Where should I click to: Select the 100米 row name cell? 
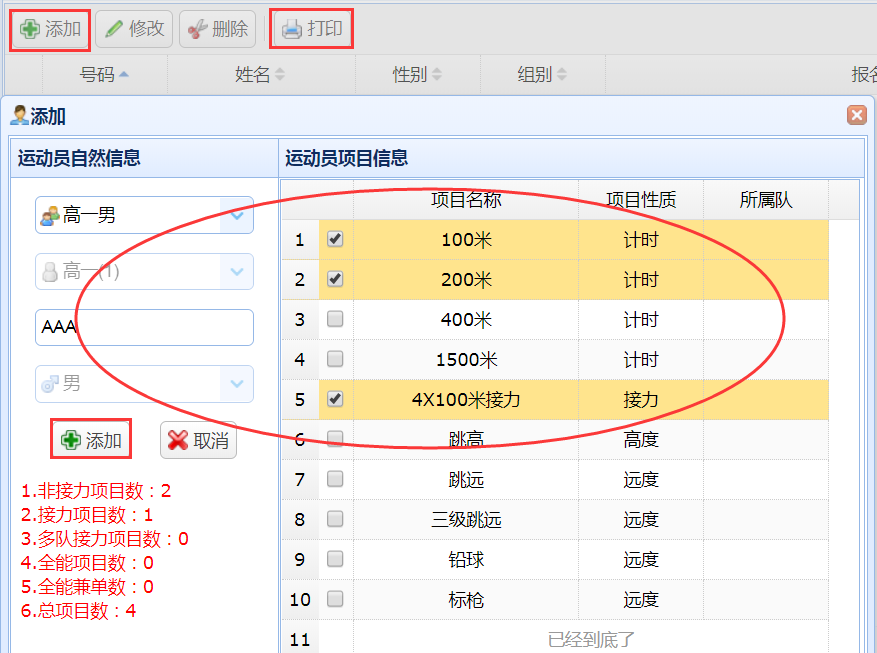coord(466,240)
